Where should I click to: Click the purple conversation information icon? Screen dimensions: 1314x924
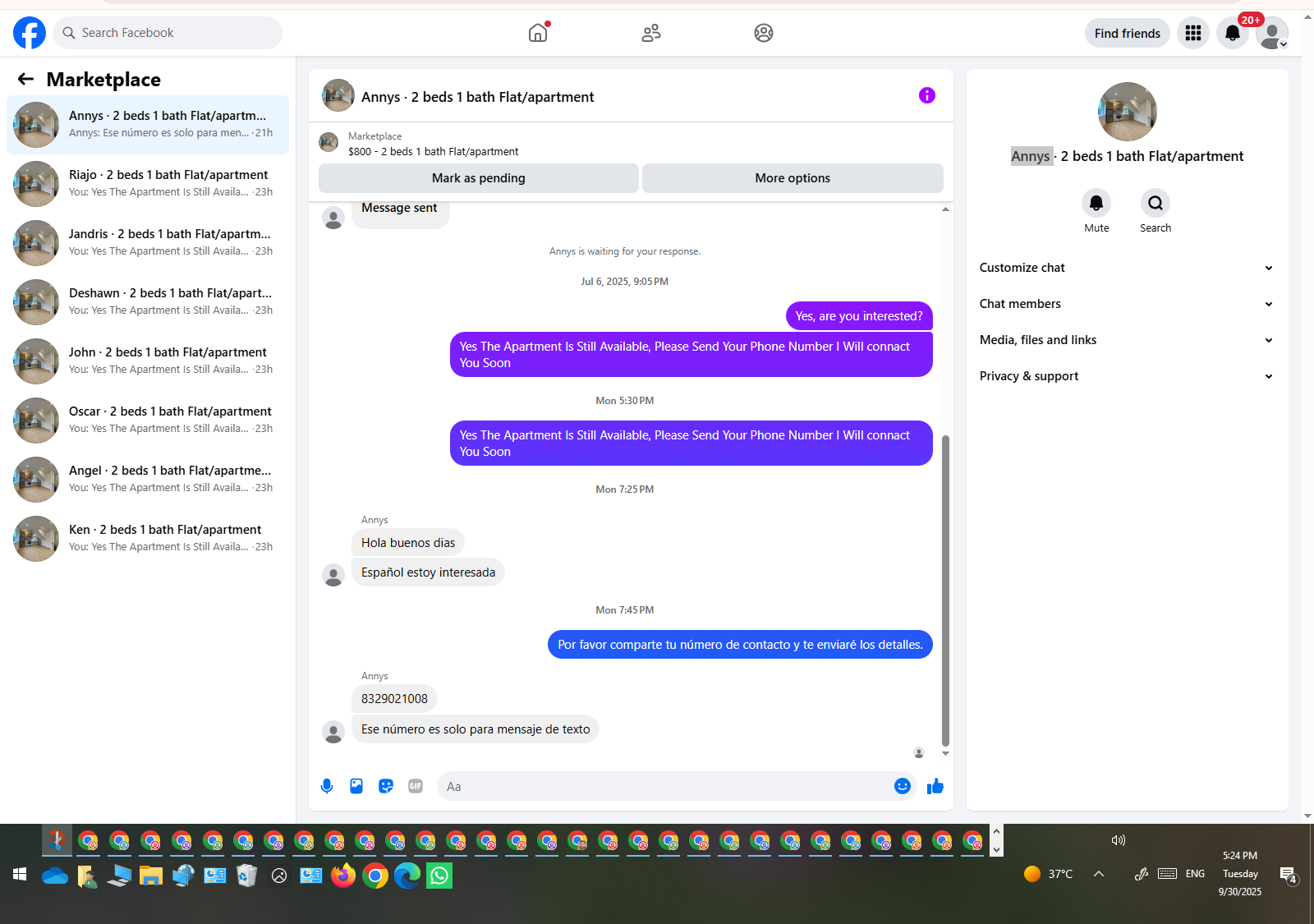pyautogui.click(x=927, y=95)
